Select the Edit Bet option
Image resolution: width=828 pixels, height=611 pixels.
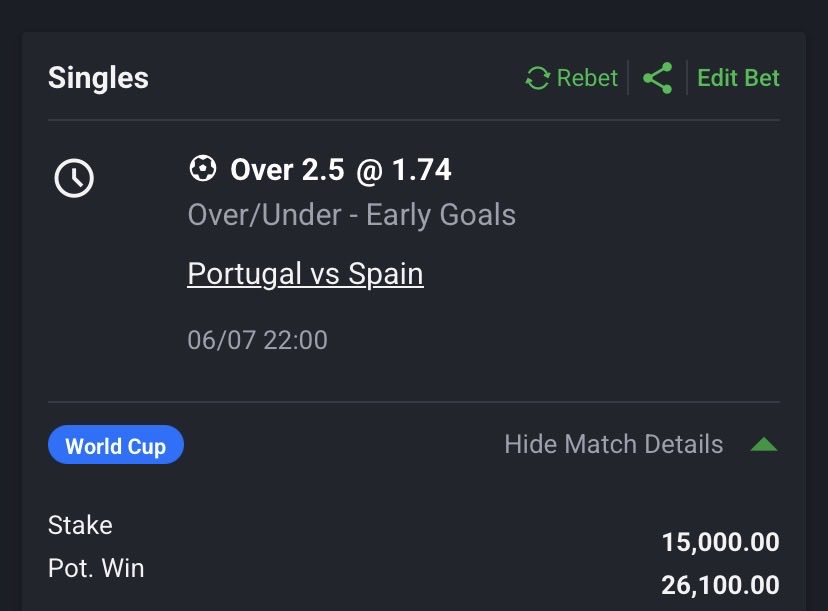click(x=738, y=78)
